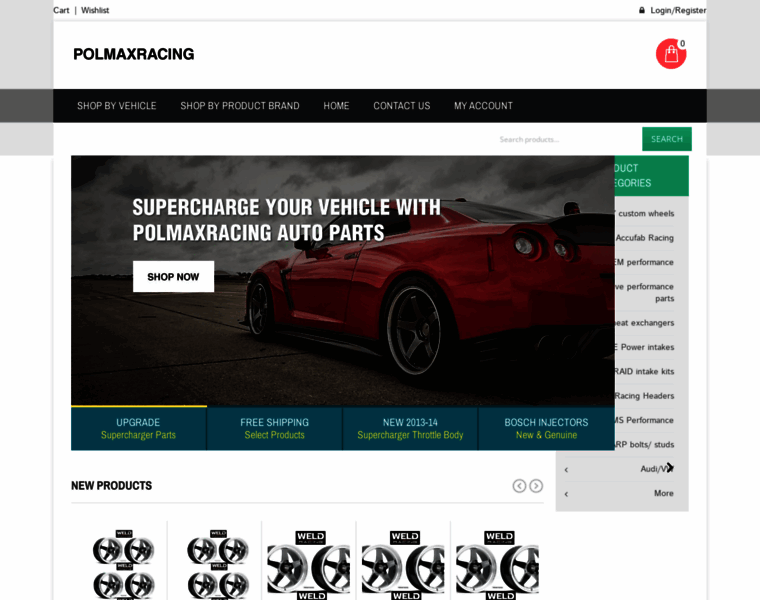760x600 pixels.
Task: Click the lock icon beside Login/Register
Action: click(x=642, y=10)
